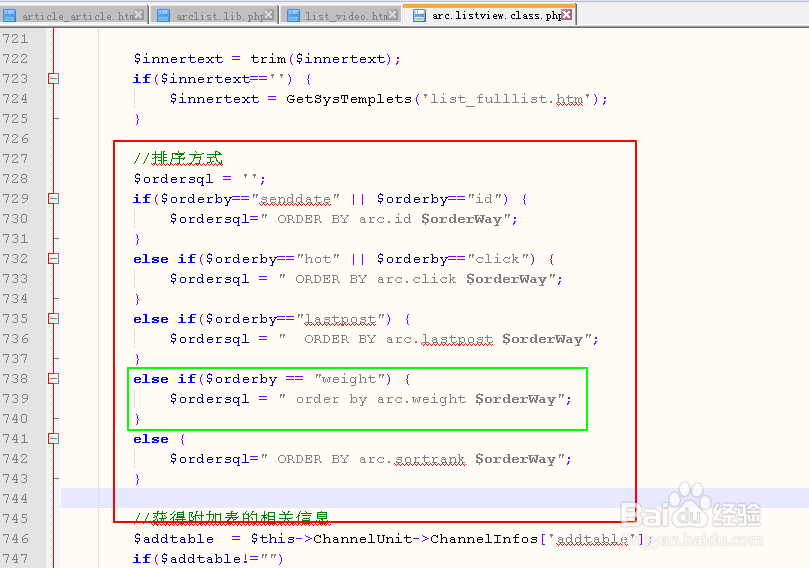Click the "weight" condition string

pos(349,379)
